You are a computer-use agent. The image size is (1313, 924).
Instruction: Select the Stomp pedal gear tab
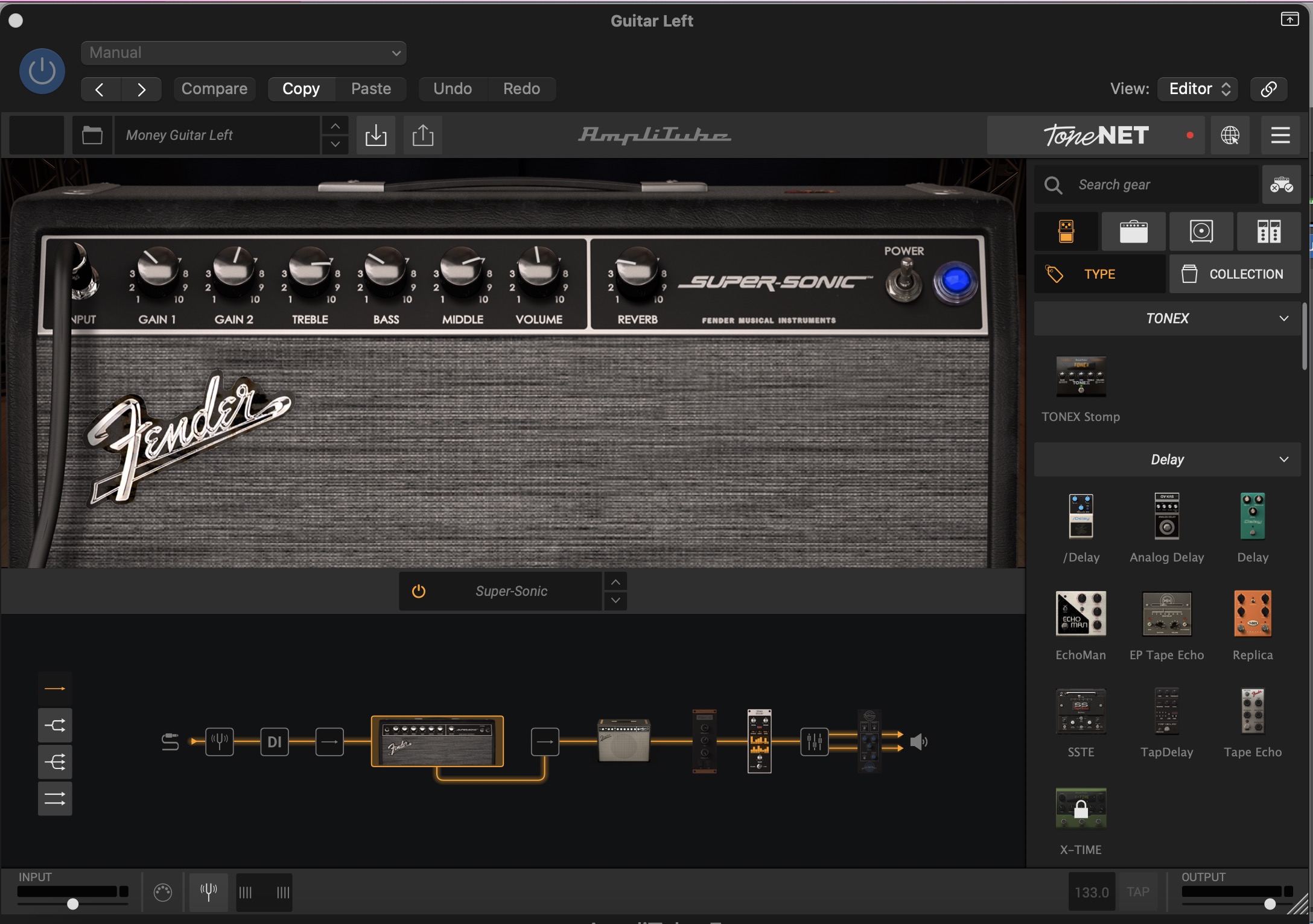(1066, 231)
